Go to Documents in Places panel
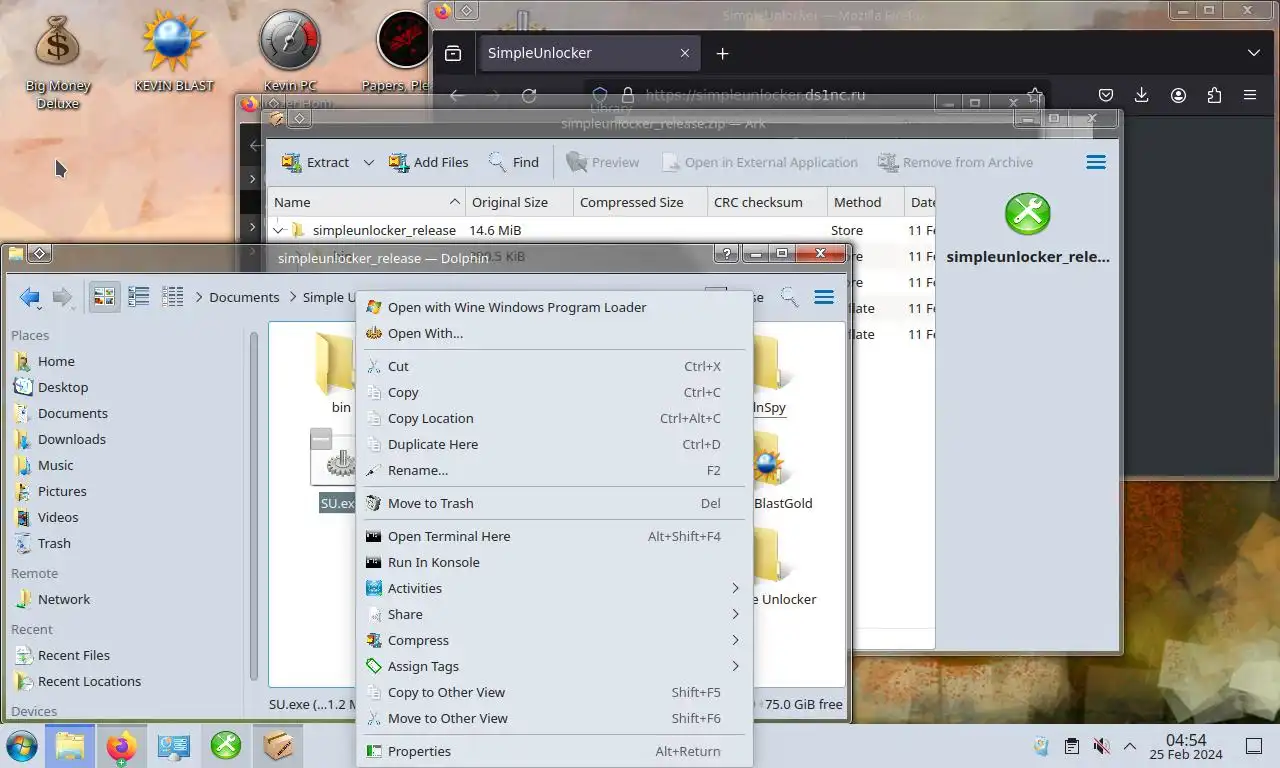Viewport: 1280px width, 768px height. point(125,413)
